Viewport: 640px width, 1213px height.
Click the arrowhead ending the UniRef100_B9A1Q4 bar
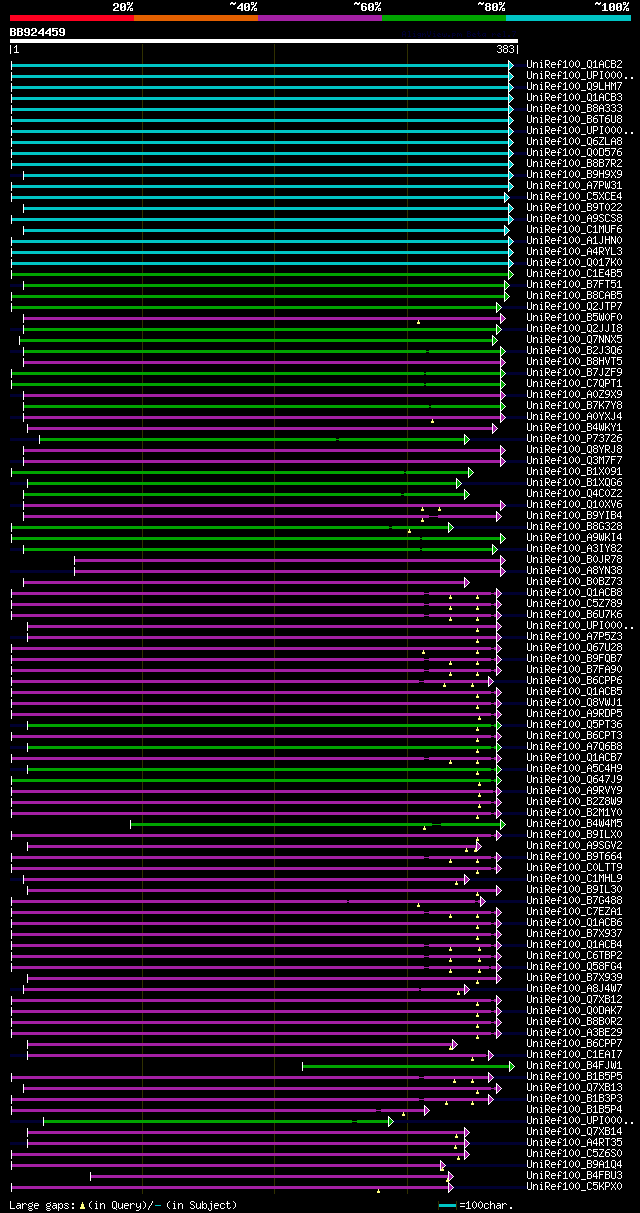click(x=443, y=1165)
